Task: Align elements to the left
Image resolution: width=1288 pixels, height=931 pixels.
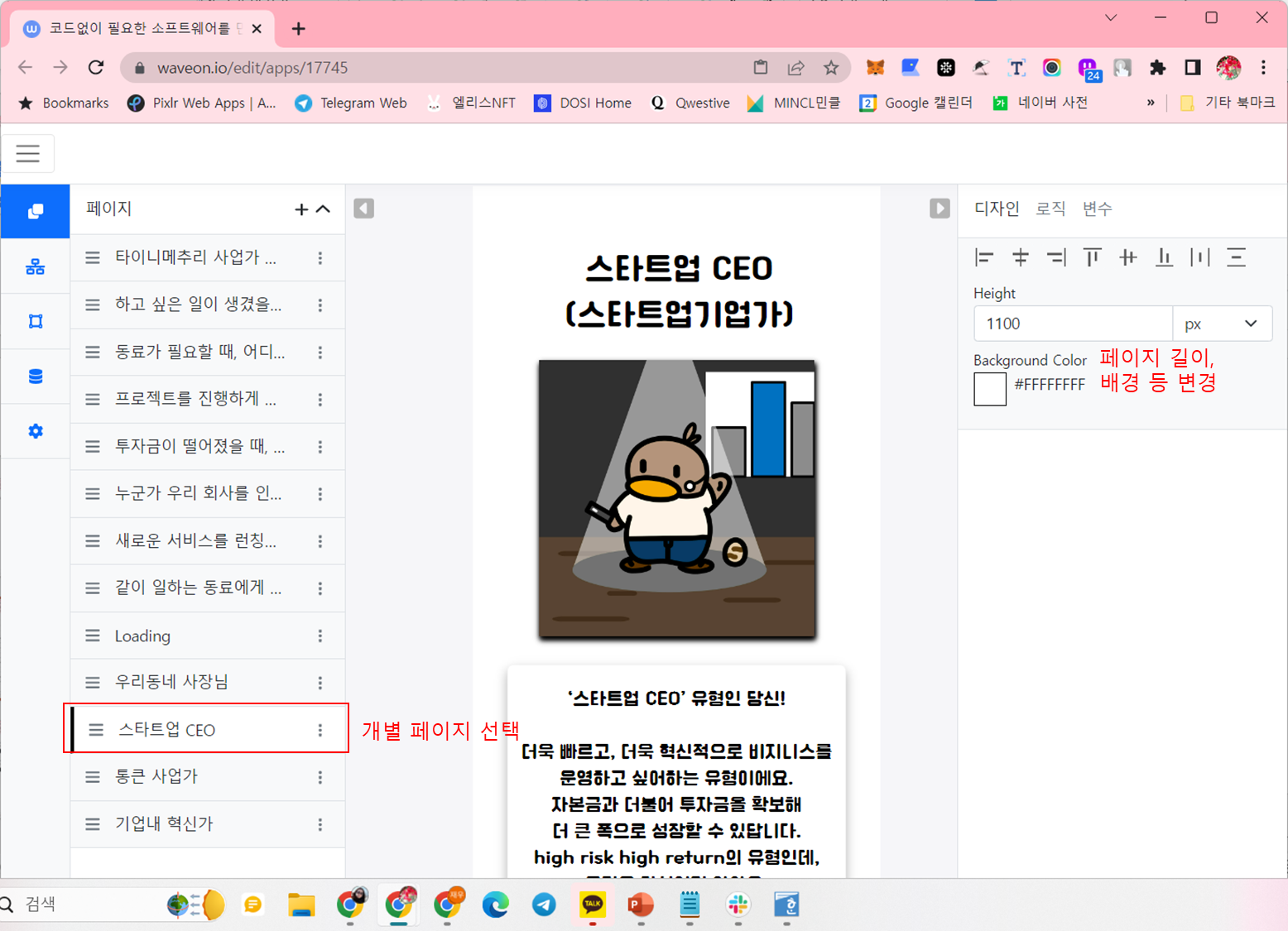Action: tap(984, 257)
